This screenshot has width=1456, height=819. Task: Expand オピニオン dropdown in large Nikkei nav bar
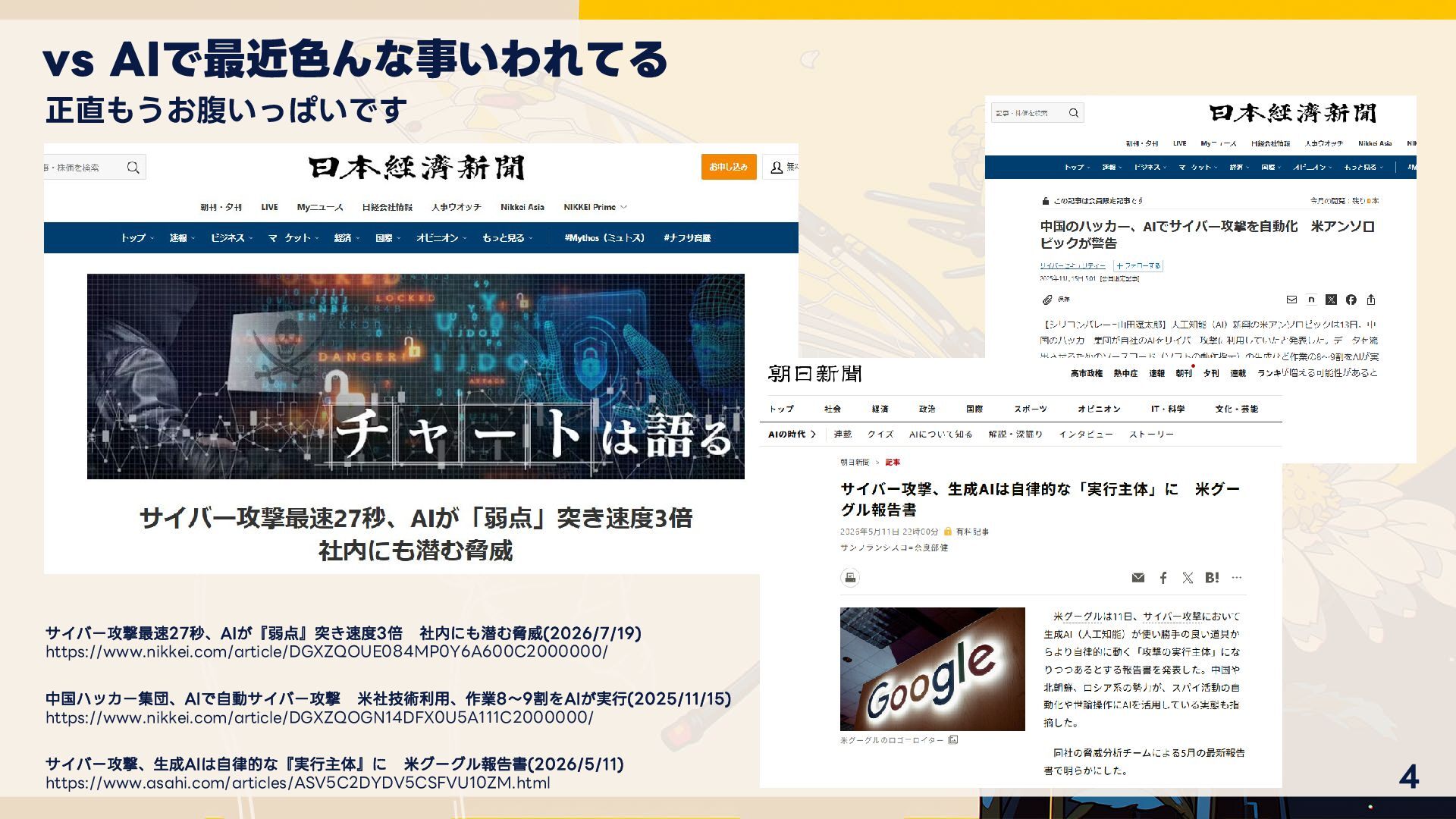pos(441,238)
